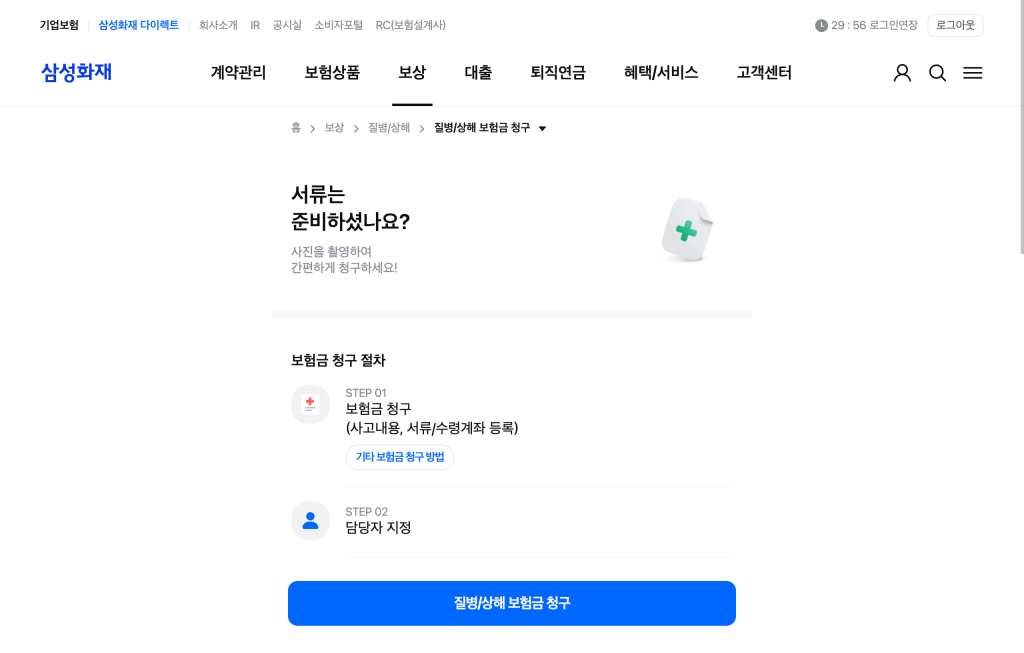Click the 기타 보험금 청구 방법 button
The image size is (1024, 653).
tap(400, 457)
